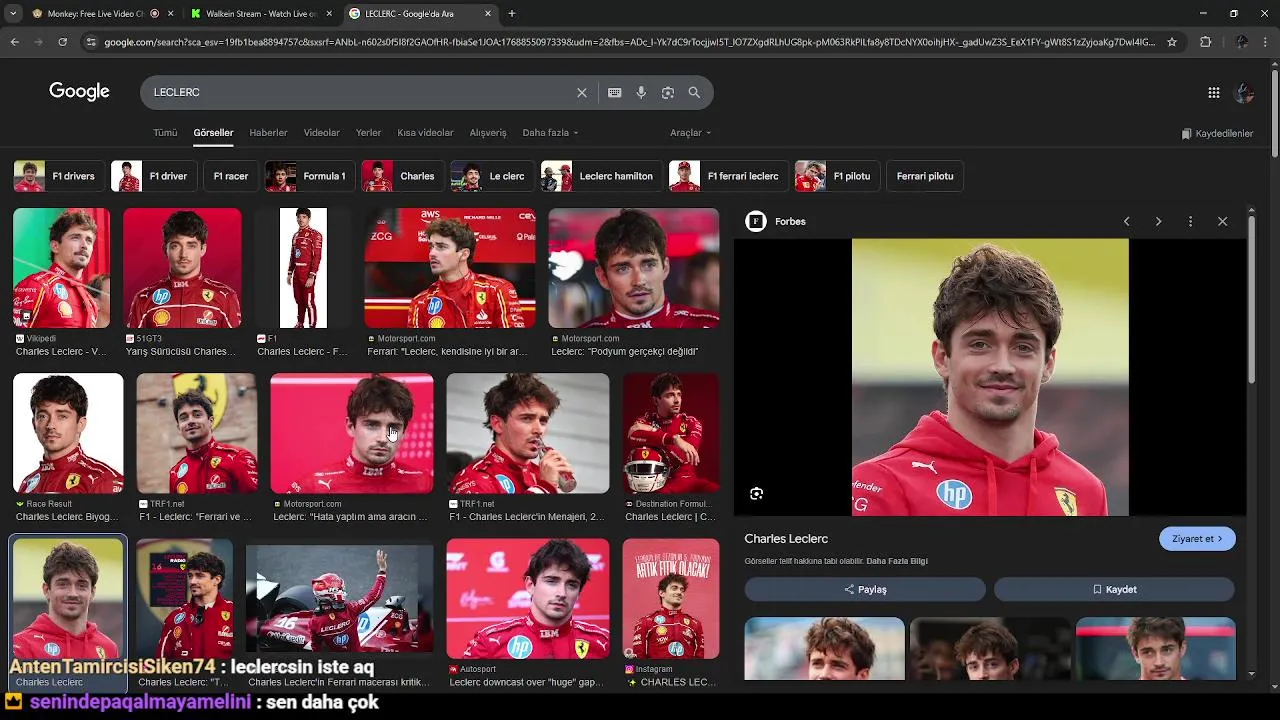Viewport: 1280px width, 720px height.
Task: Start voice search with microphone icon
Action: [641, 92]
